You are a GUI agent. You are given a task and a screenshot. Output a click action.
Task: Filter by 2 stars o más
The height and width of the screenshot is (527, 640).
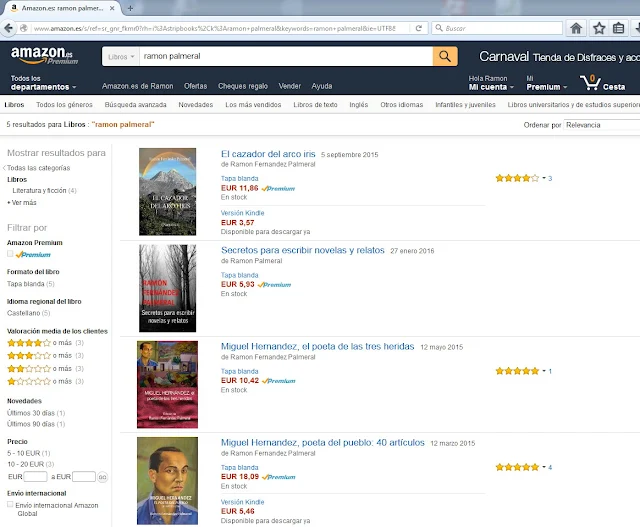(x=45, y=369)
